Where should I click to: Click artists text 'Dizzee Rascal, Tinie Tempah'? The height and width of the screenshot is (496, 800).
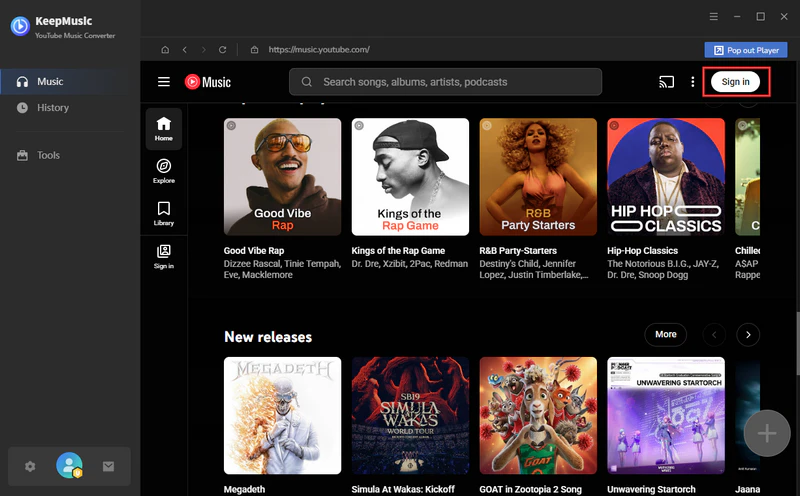point(282,264)
